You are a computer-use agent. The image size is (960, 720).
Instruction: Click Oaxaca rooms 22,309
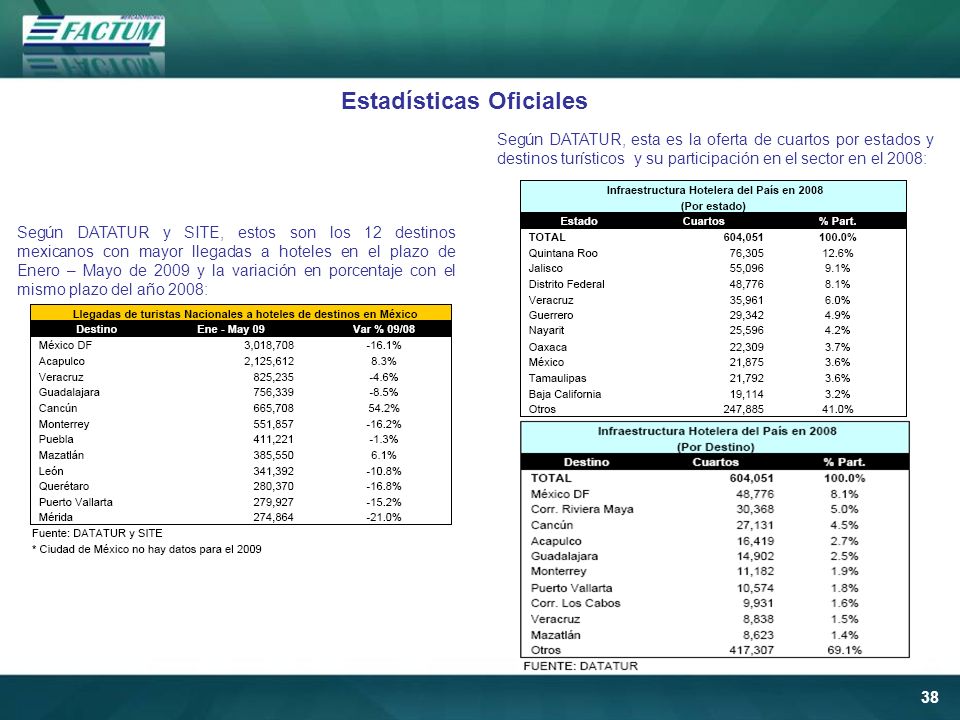pyautogui.click(x=746, y=347)
